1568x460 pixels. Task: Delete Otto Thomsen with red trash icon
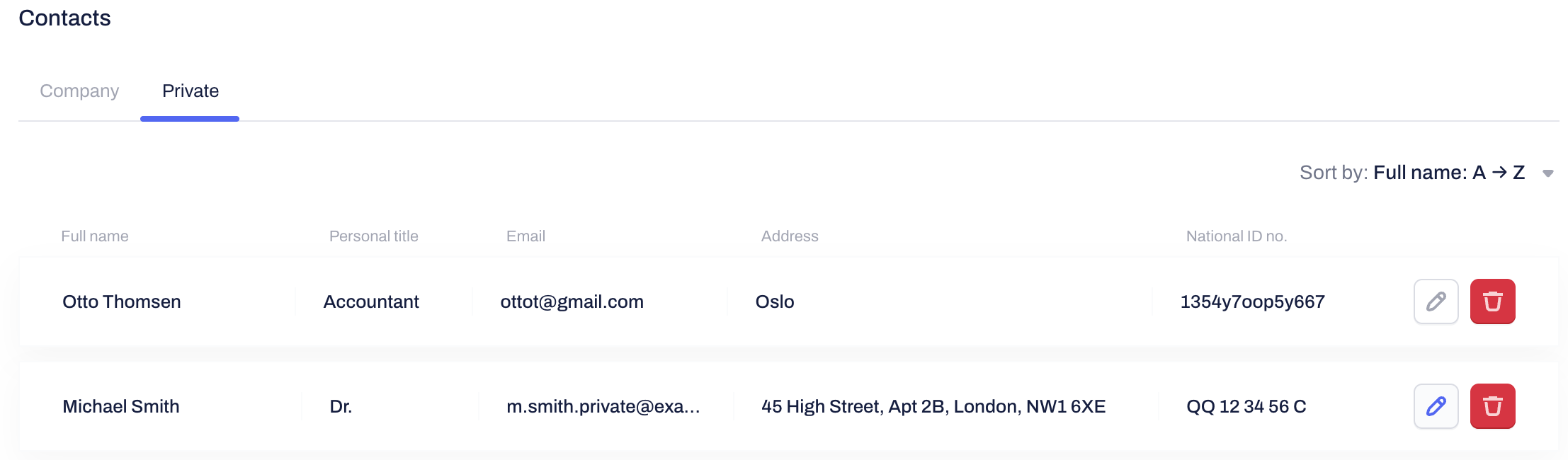coord(1492,301)
